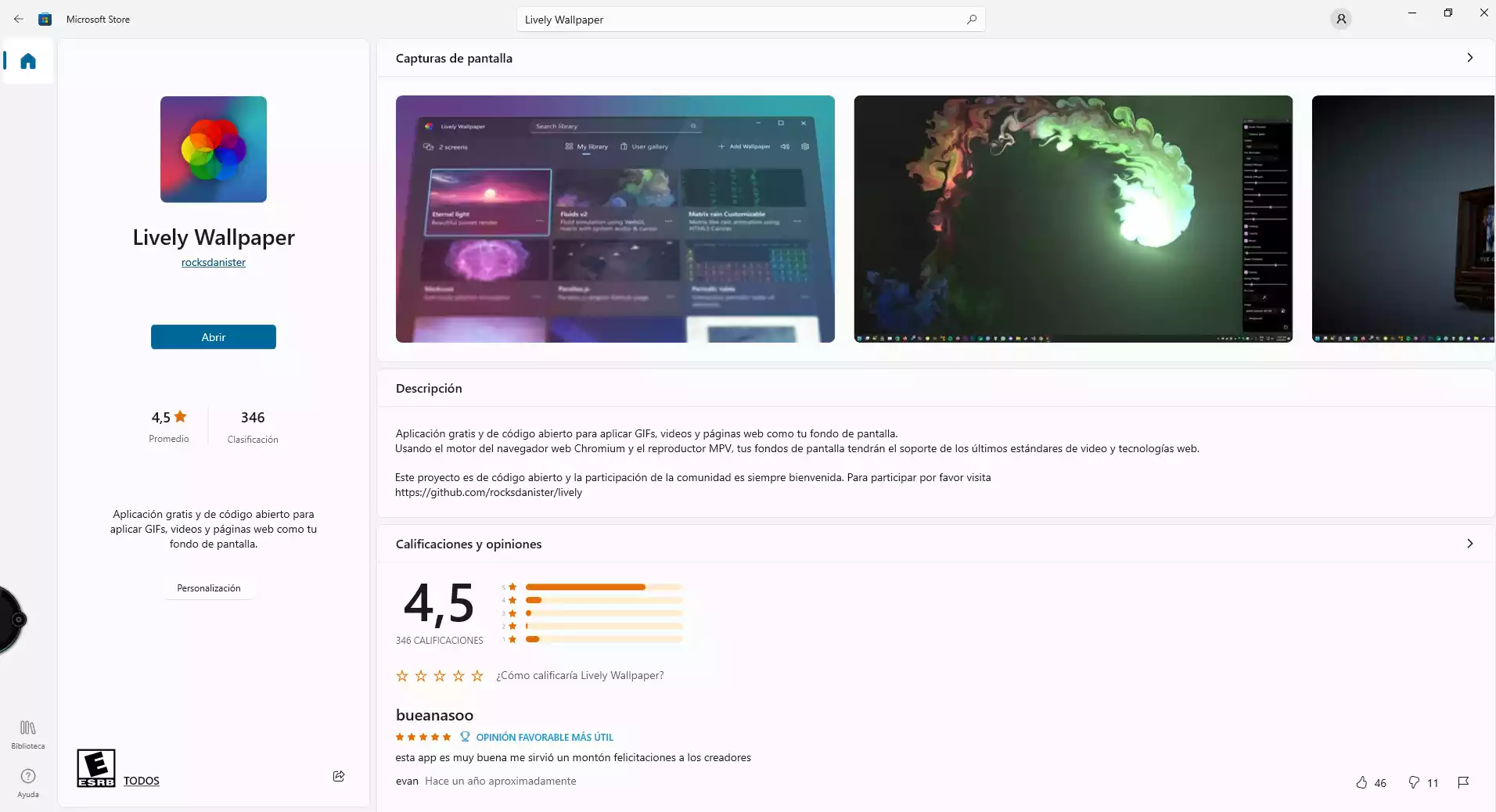Rate the app one star
This screenshot has width=1496, height=812.
pyautogui.click(x=402, y=676)
